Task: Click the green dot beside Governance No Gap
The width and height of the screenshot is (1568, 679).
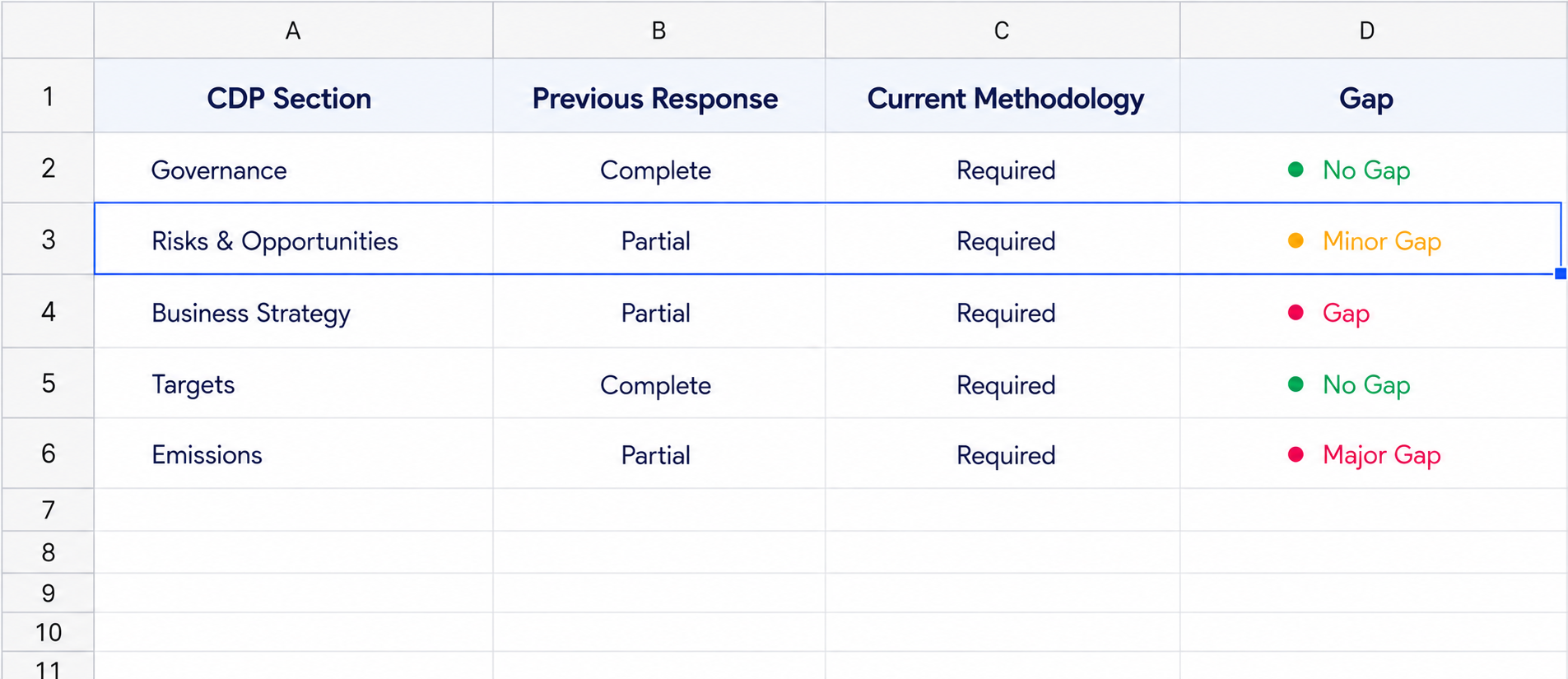Action: 1295,170
